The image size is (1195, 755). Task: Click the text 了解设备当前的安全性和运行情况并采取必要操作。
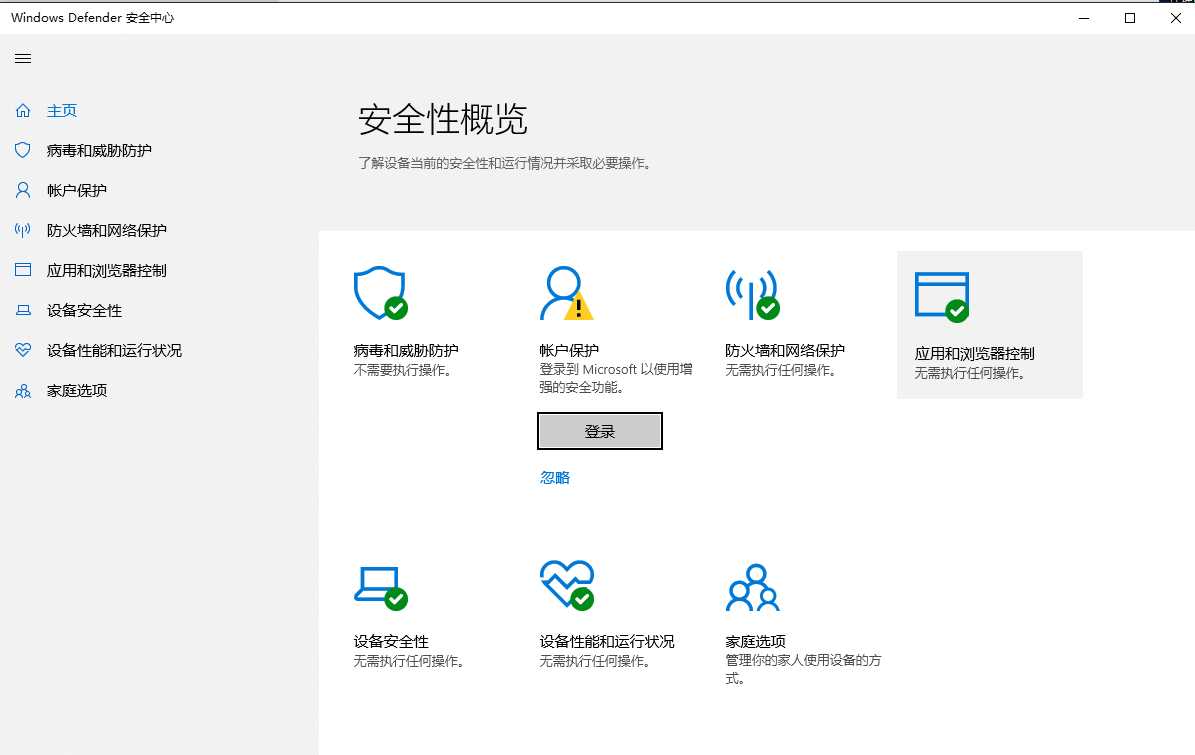pyautogui.click(x=505, y=163)
